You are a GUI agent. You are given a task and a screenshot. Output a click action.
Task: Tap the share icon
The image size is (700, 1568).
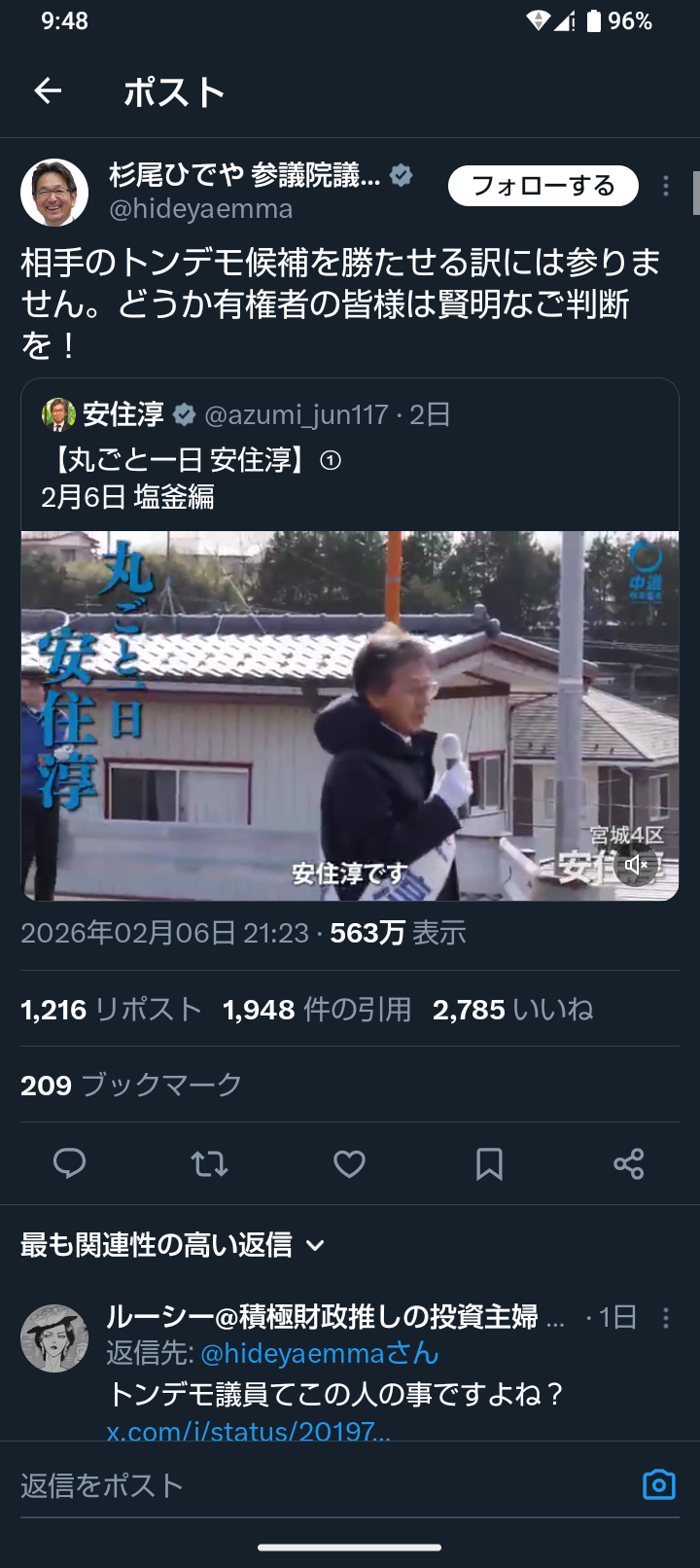coord(629,1163)
